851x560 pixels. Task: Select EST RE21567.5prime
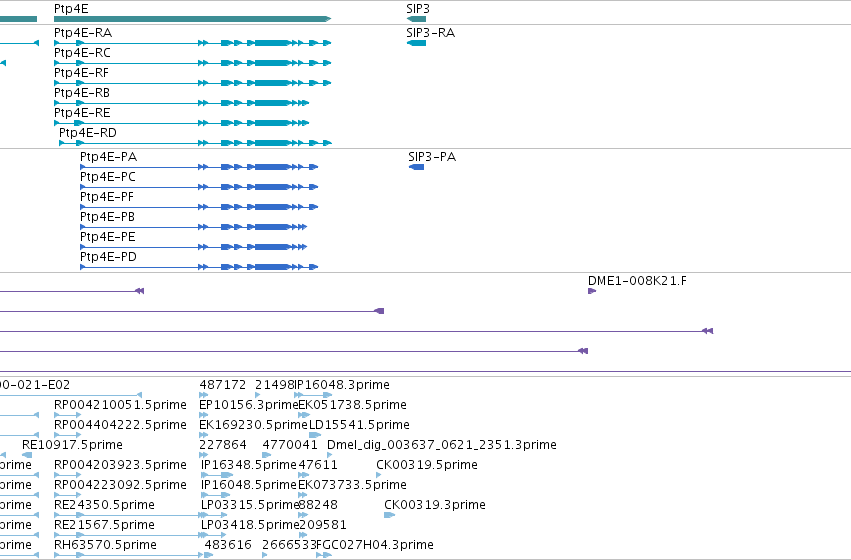[104, 525]
